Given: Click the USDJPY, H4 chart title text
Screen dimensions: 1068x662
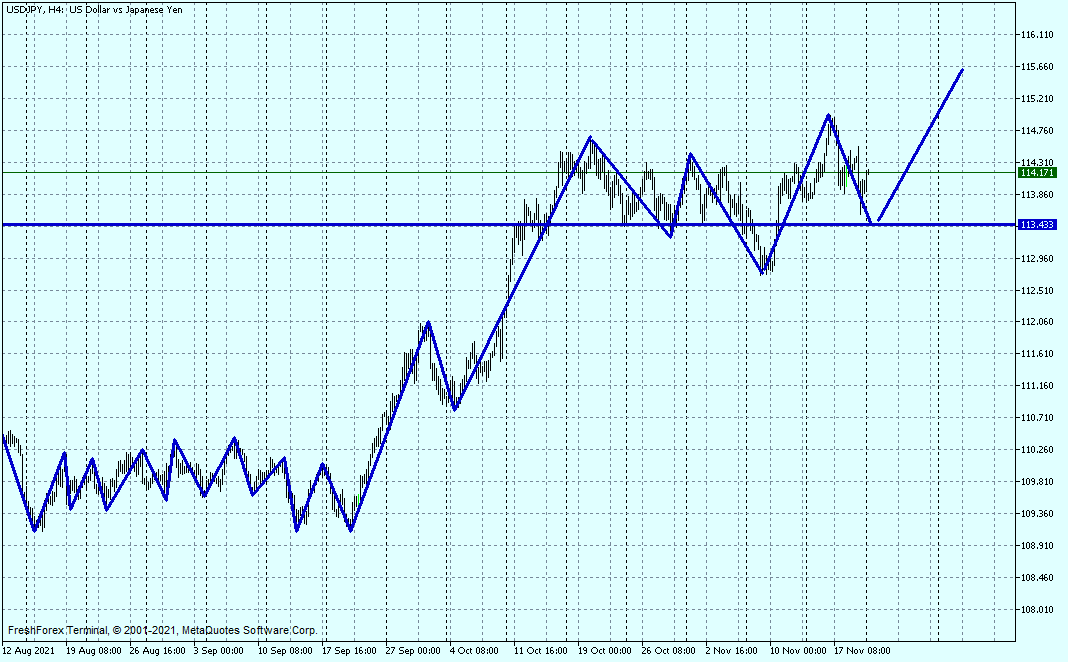Looking at the screenshot, I should click(x=94, y=10).
